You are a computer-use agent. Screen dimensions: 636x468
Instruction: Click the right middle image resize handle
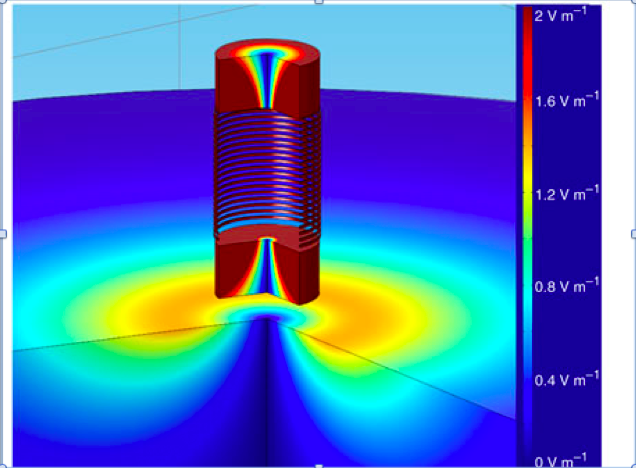[632, 233]
